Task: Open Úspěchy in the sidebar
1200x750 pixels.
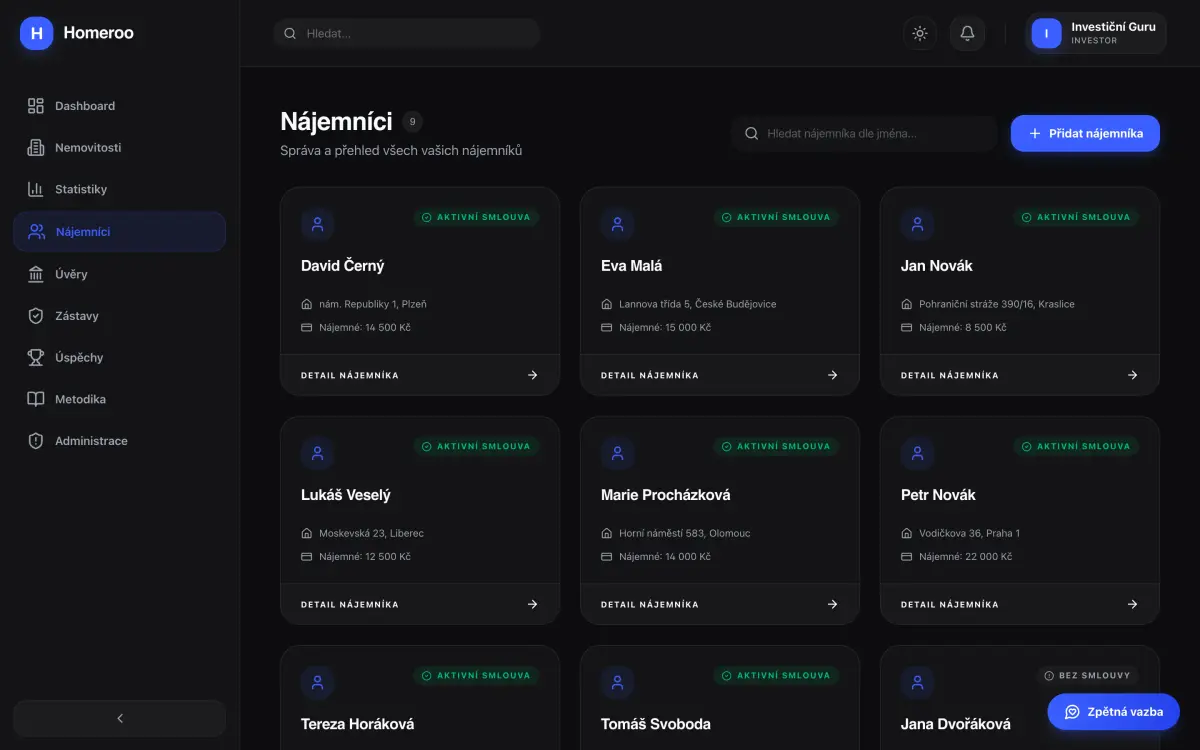Action: pos(120,357)
